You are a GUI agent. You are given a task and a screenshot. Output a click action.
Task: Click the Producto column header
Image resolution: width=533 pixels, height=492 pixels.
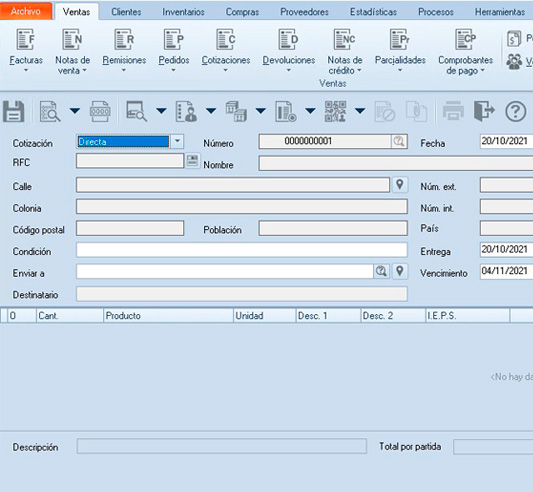click(x=168, y=316)
